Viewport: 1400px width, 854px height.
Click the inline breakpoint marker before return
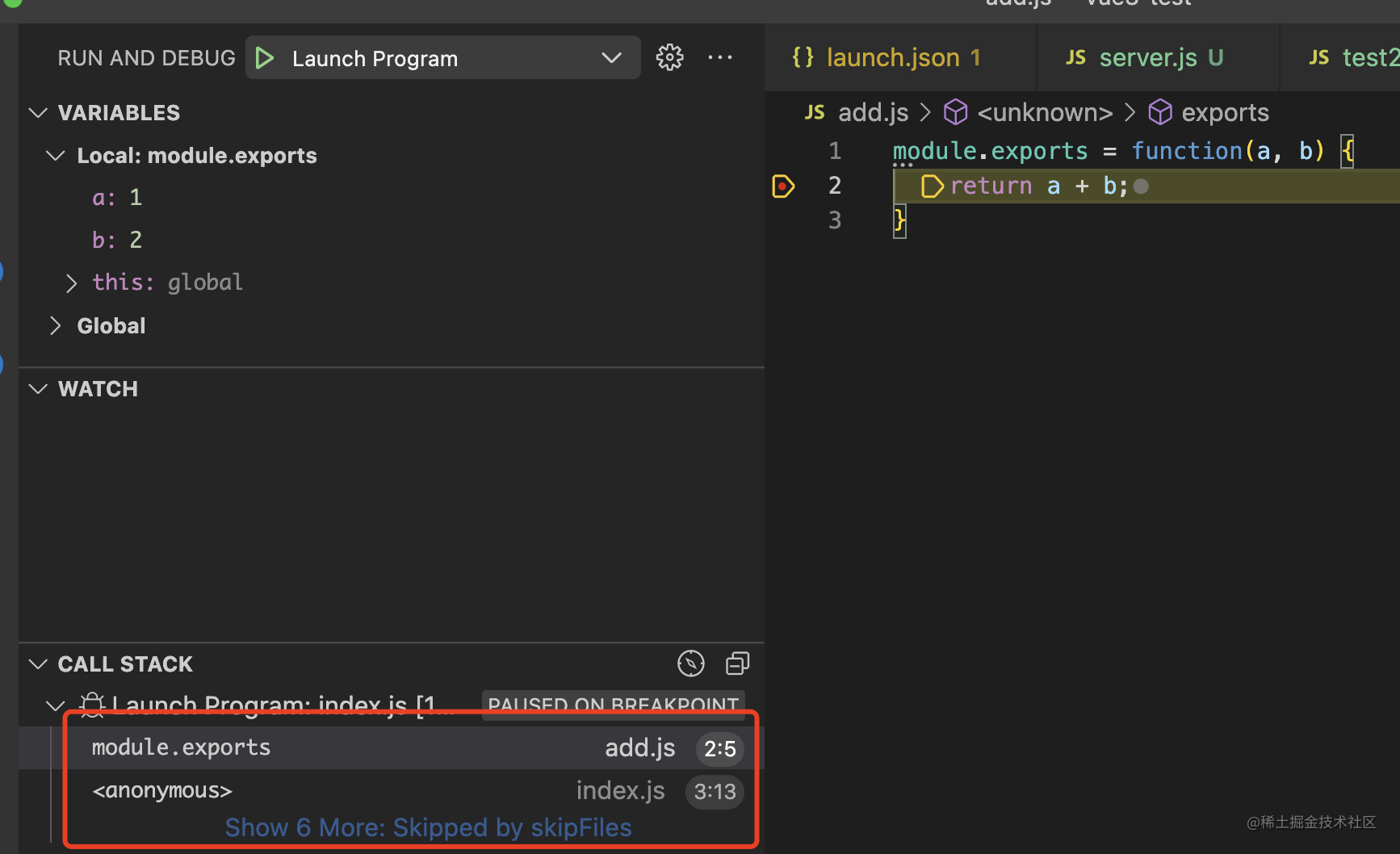pos(932,186)
